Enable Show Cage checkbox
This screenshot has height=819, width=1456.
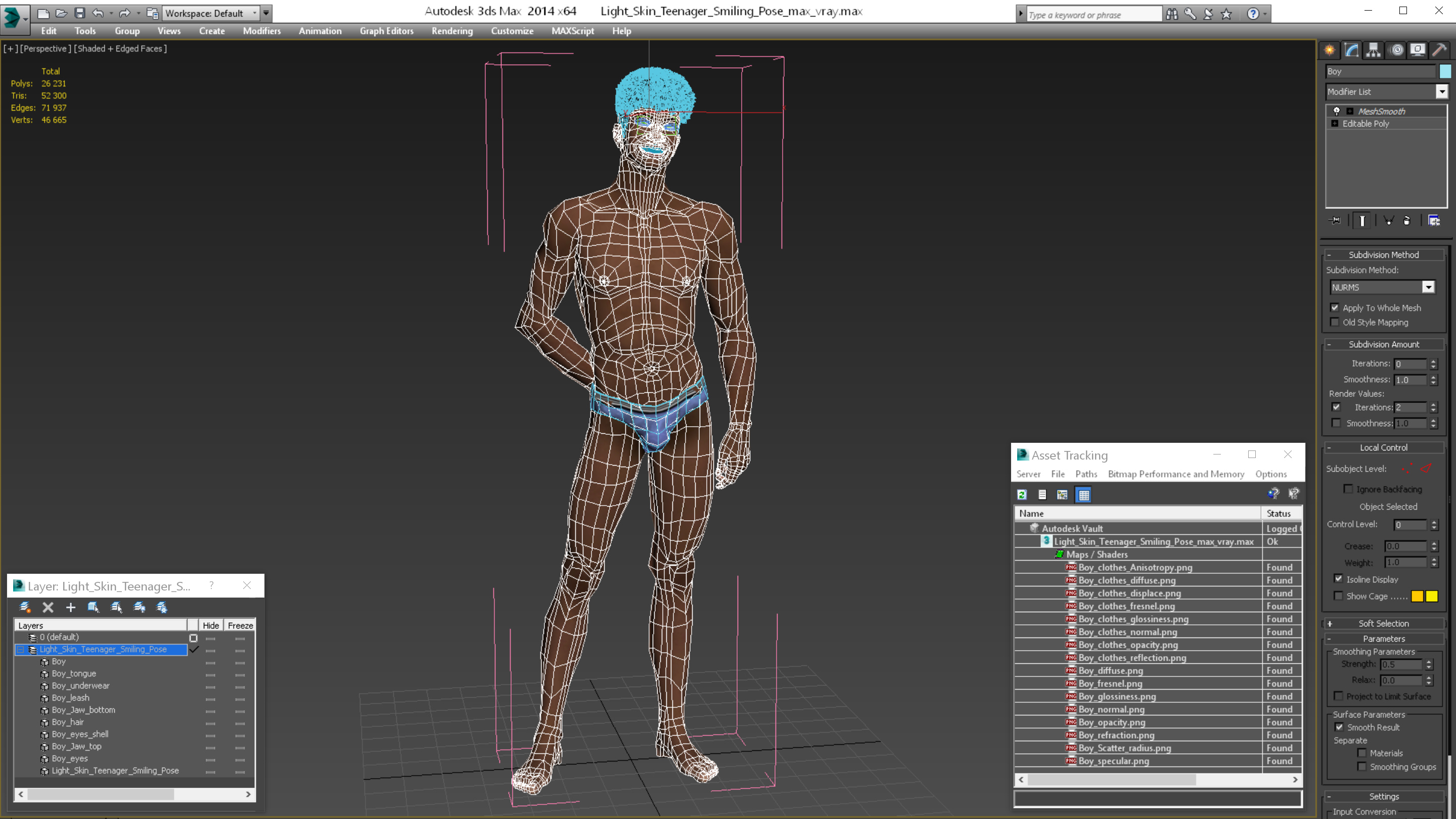pyautogui.click(x=1338, y=596)
